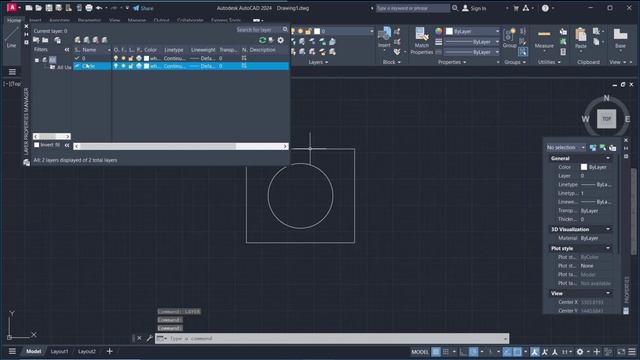Click color swatch of layer 0
The width and height of the screenshot is (640, 360).
[147, 58]
